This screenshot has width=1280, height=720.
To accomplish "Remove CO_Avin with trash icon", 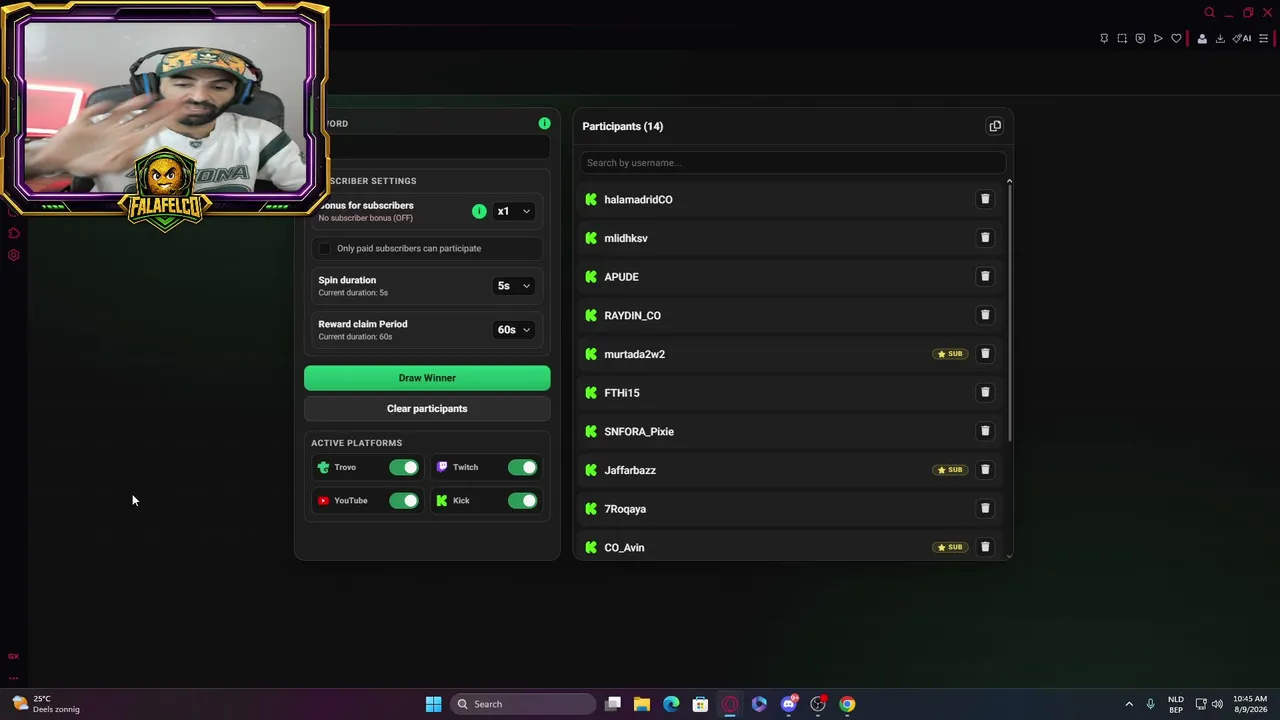I will [x=985, y=547].
